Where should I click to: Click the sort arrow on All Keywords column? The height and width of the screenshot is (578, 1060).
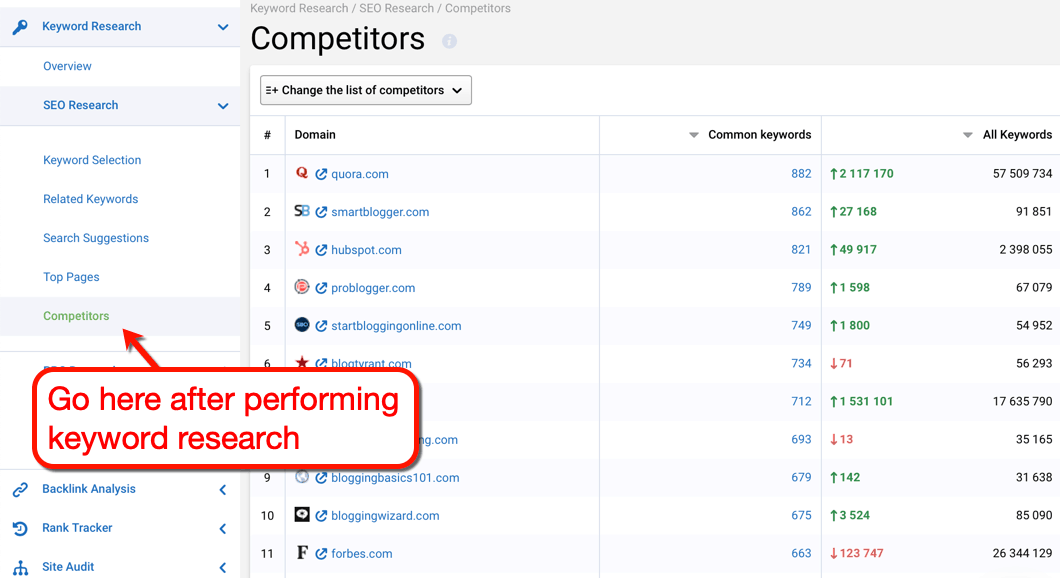point(966,134)
